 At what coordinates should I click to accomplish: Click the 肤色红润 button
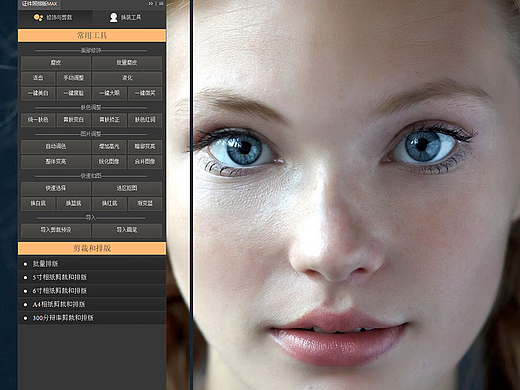pos(145,120)
